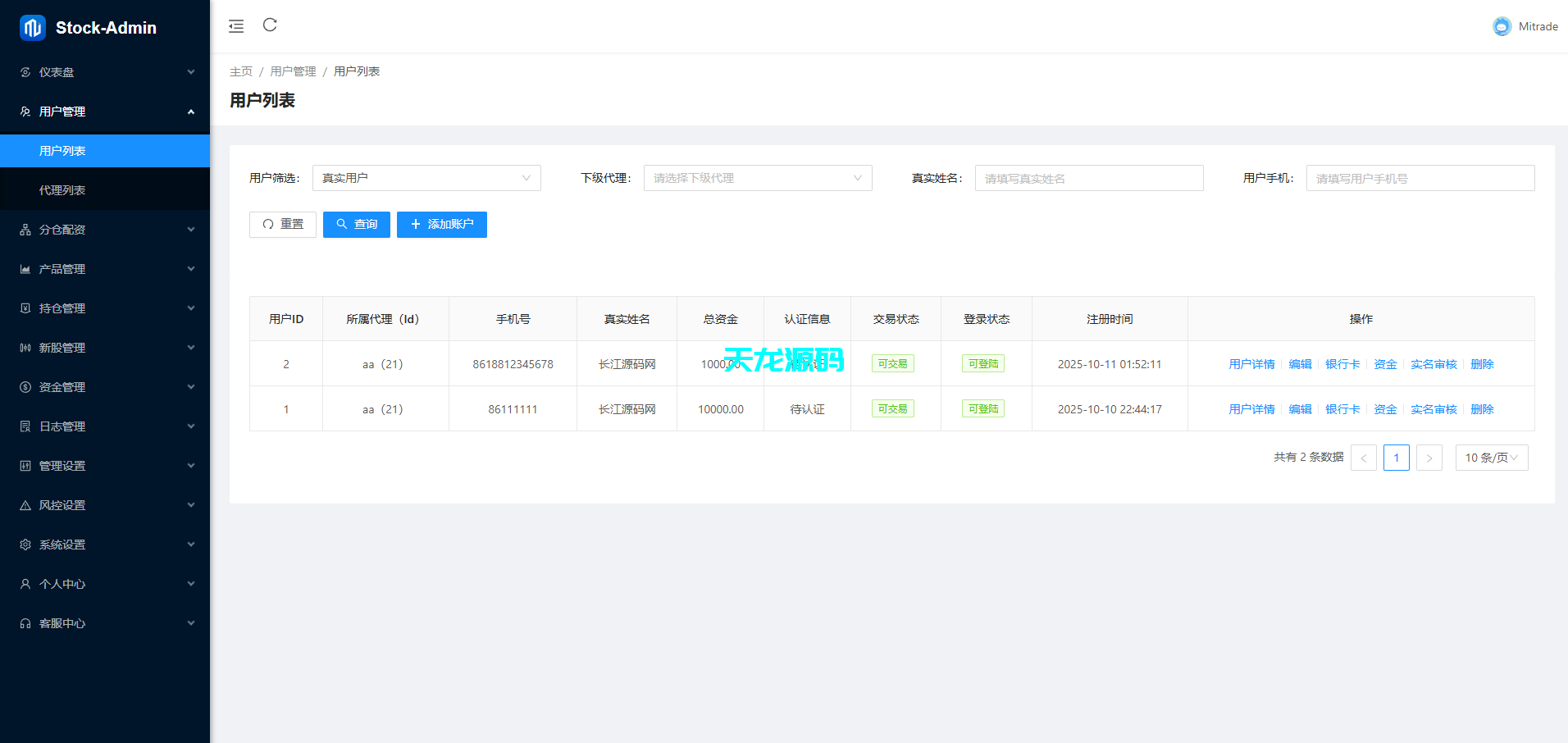The image size is (1568, 743).
Task: Click the refresh page icon
Action: coord(270,25)
